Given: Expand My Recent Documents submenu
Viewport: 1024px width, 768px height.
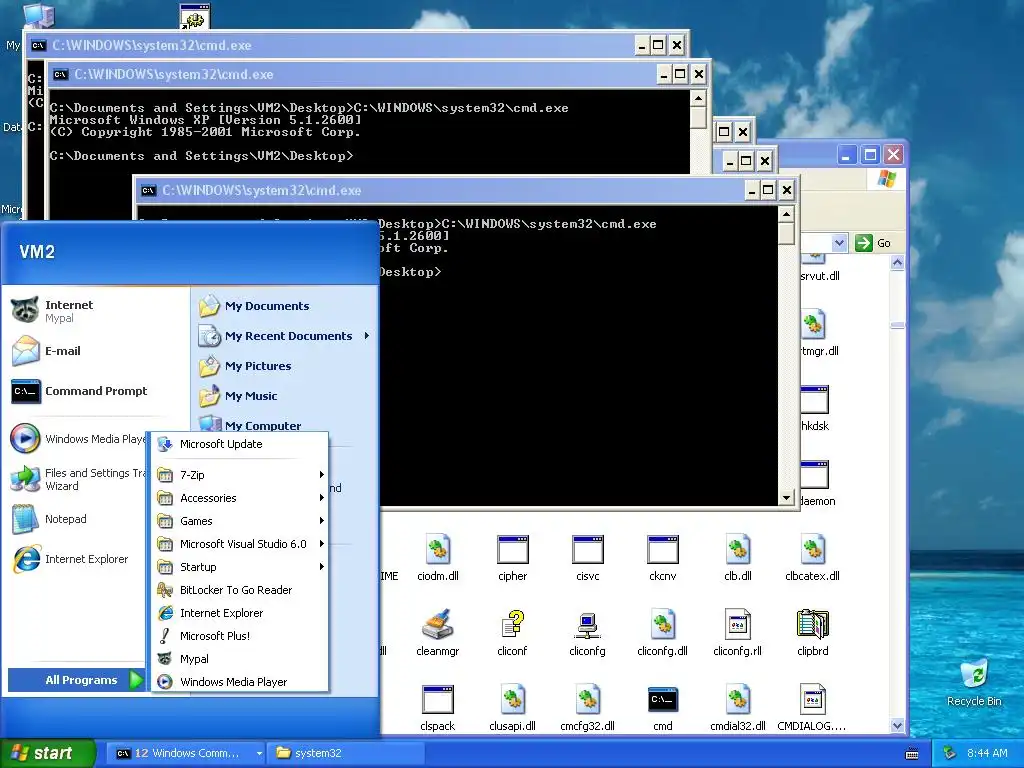Looking at the screenshot, I should click(283, 336).
